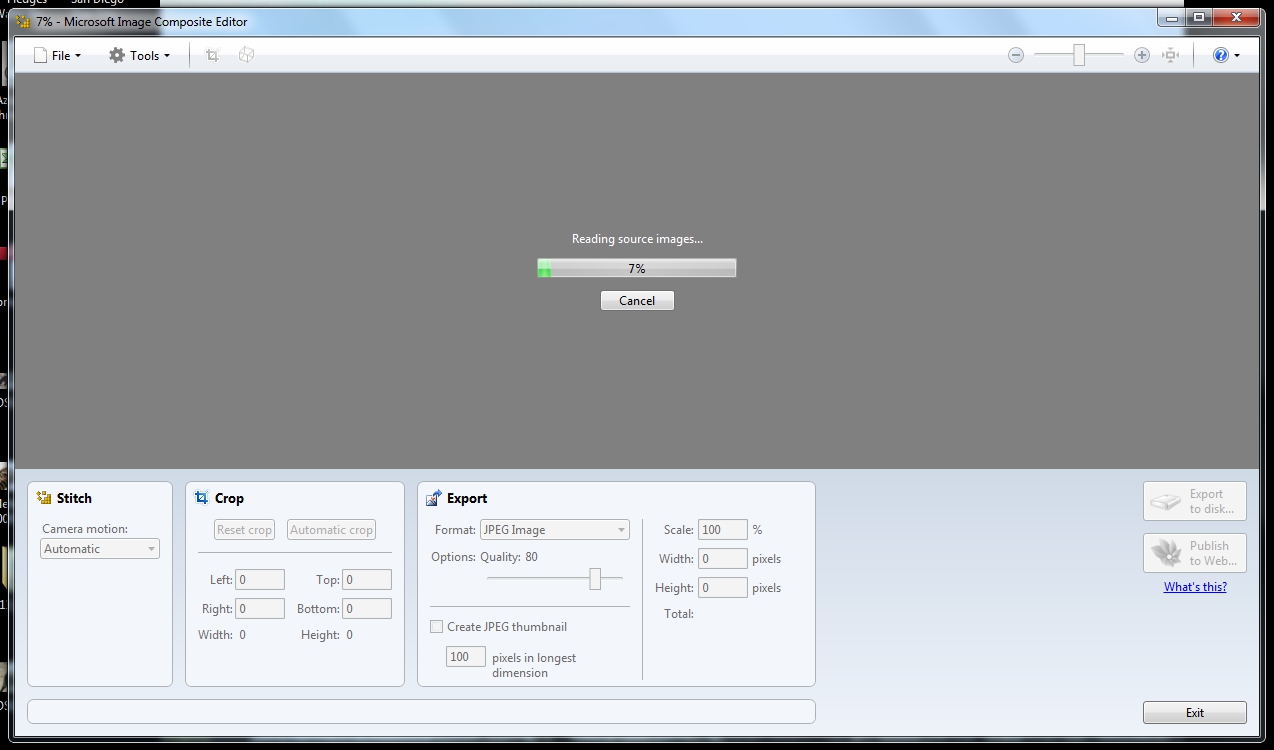
Task: Click the crop tool icon in toolbar
Action: (x=212, y=55)
